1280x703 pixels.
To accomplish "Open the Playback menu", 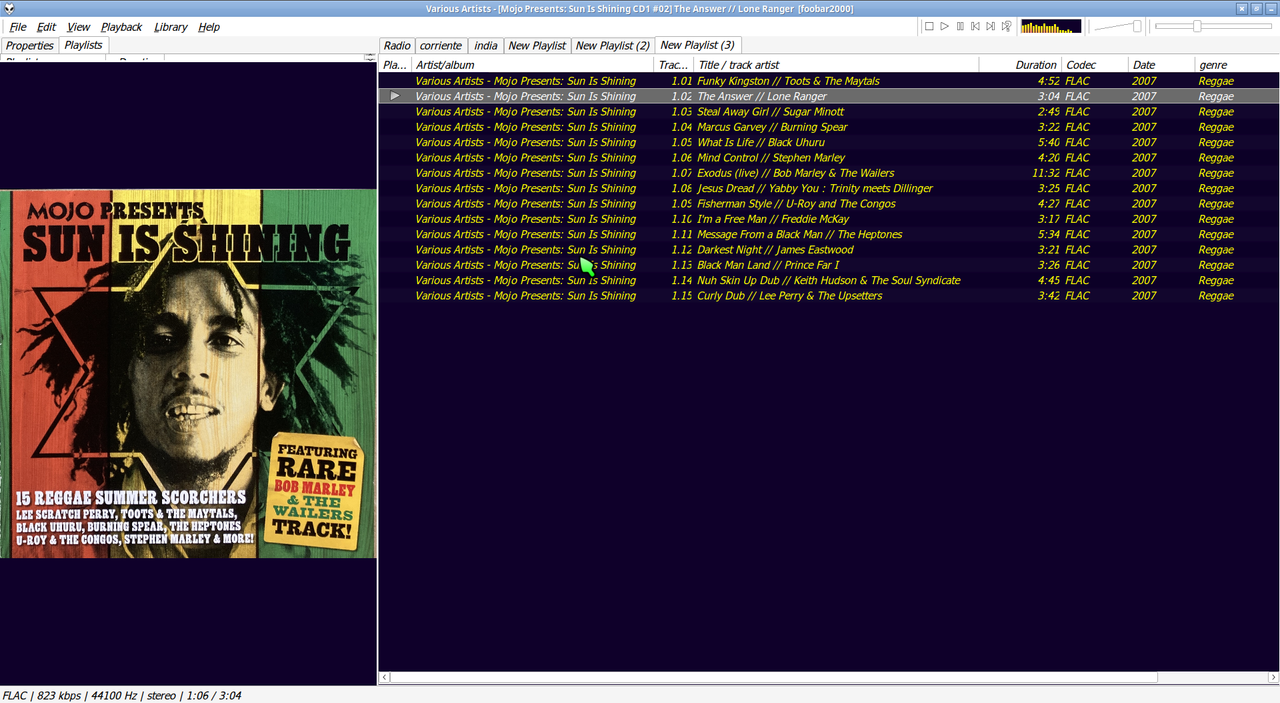I will coord(122,27).
